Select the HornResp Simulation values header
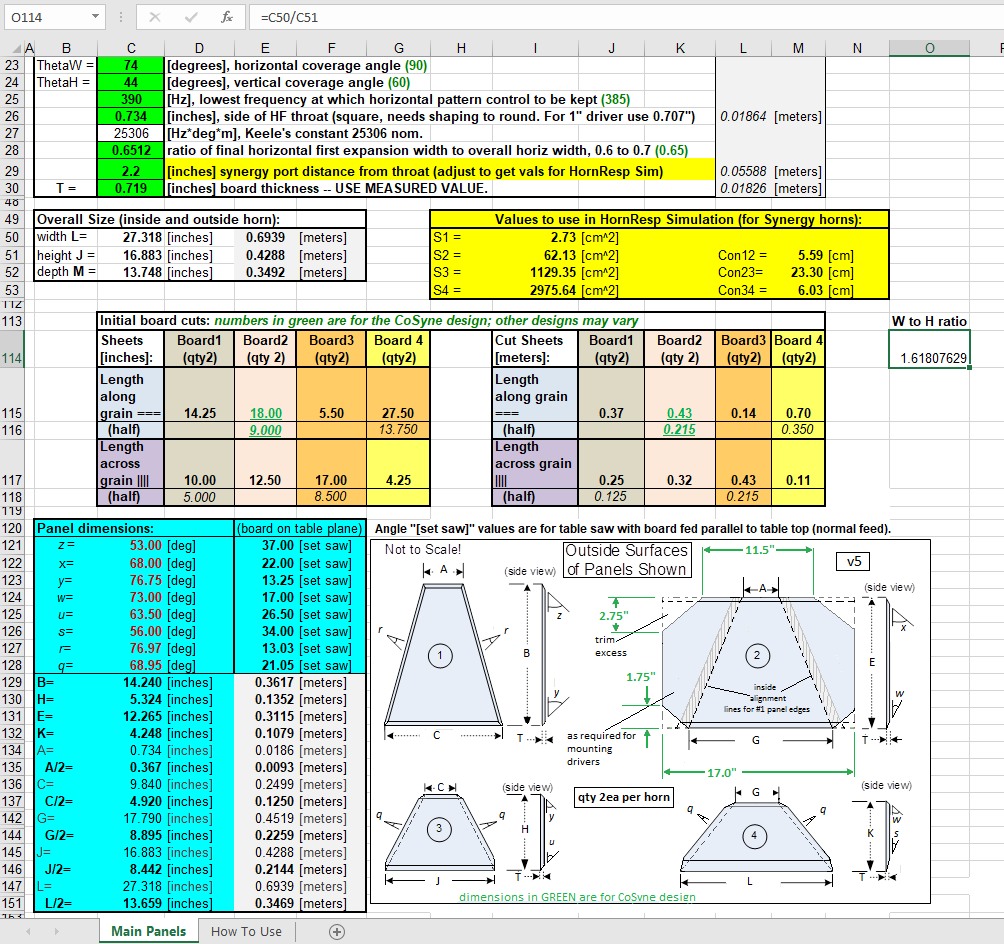The height and width of the screenshot is (944, 1004). (x=659, y=219)
